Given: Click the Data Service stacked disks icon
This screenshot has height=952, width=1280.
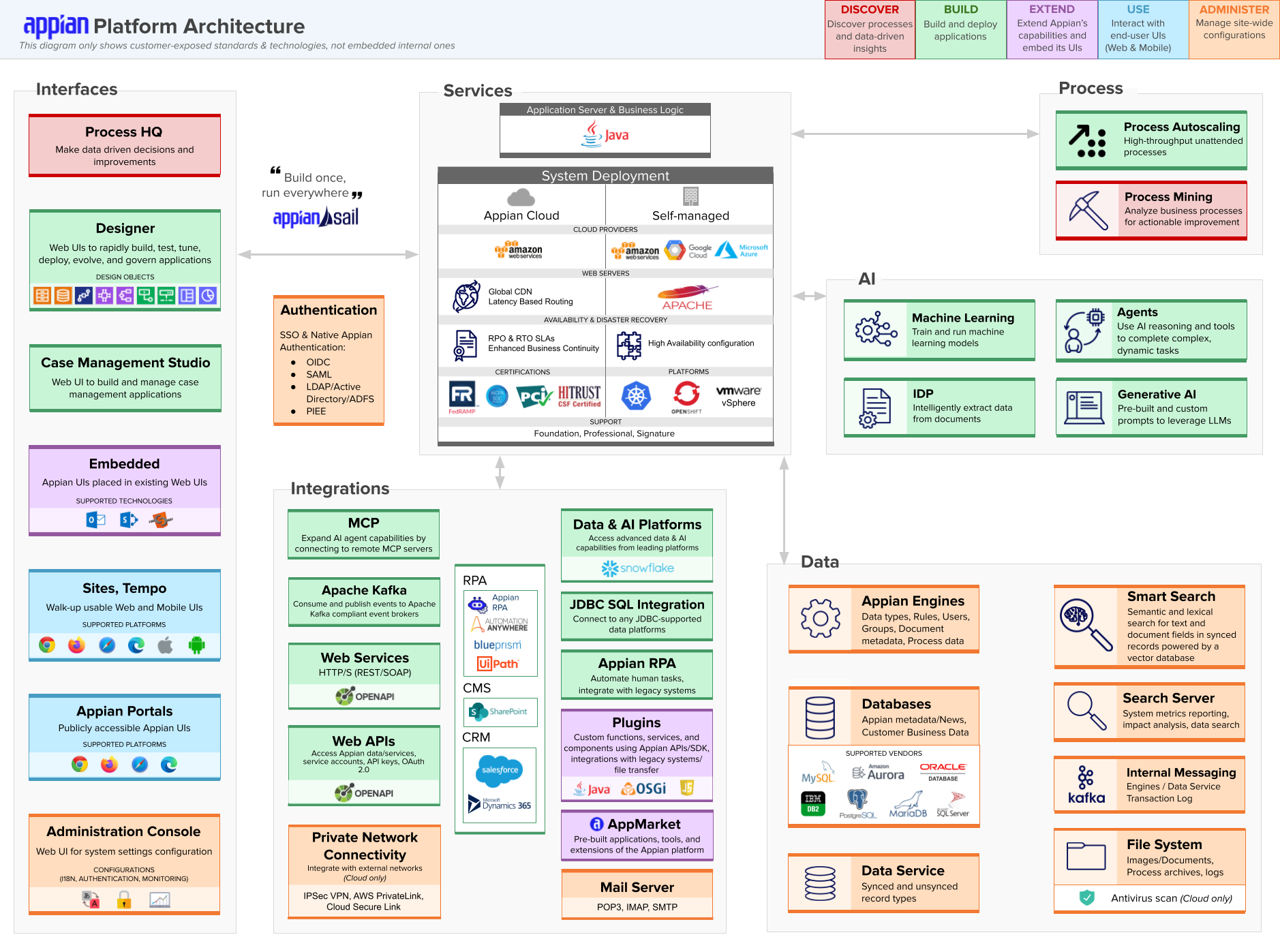Looking at the screenshot, I should coord(820,883).
